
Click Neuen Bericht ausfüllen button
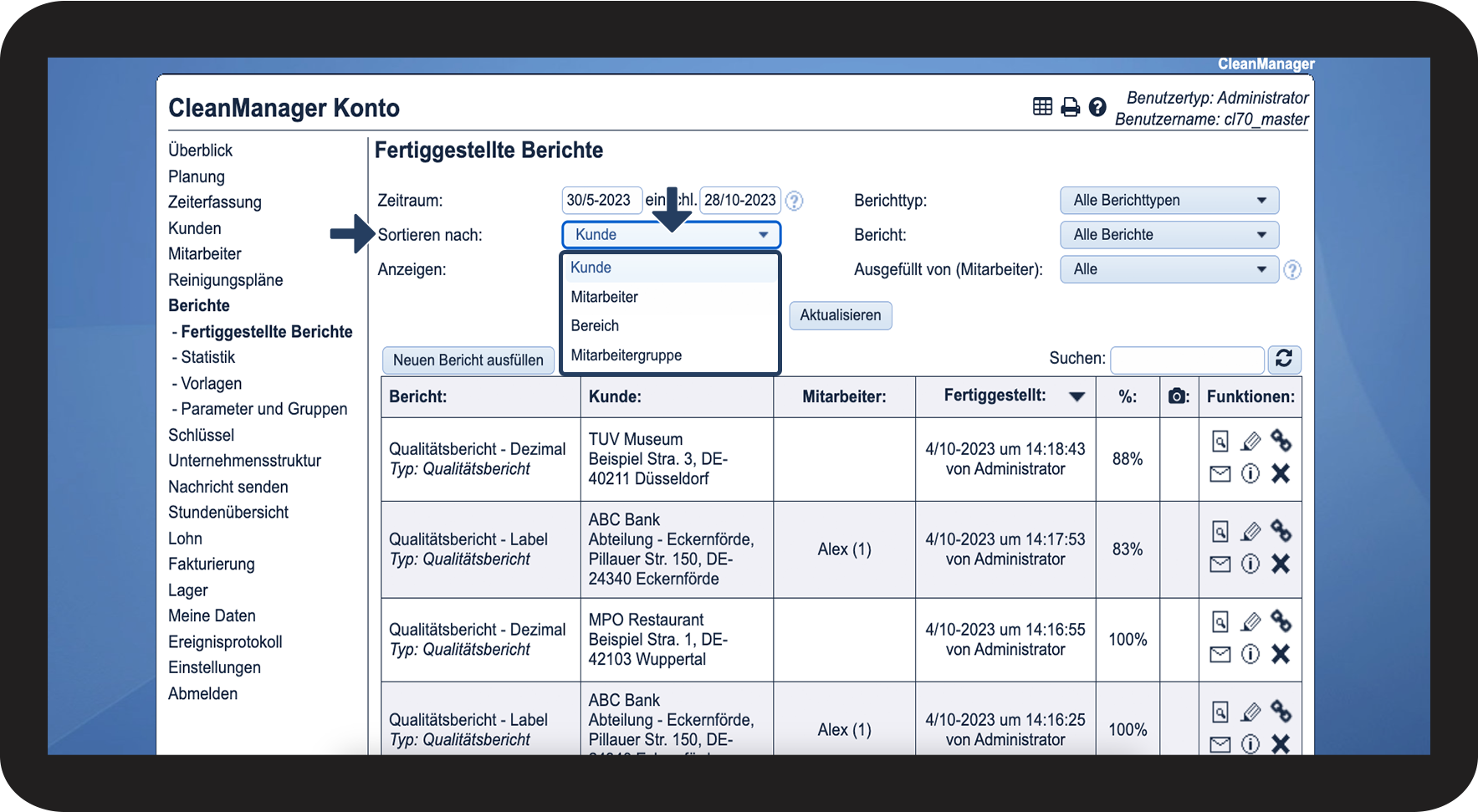468,360
